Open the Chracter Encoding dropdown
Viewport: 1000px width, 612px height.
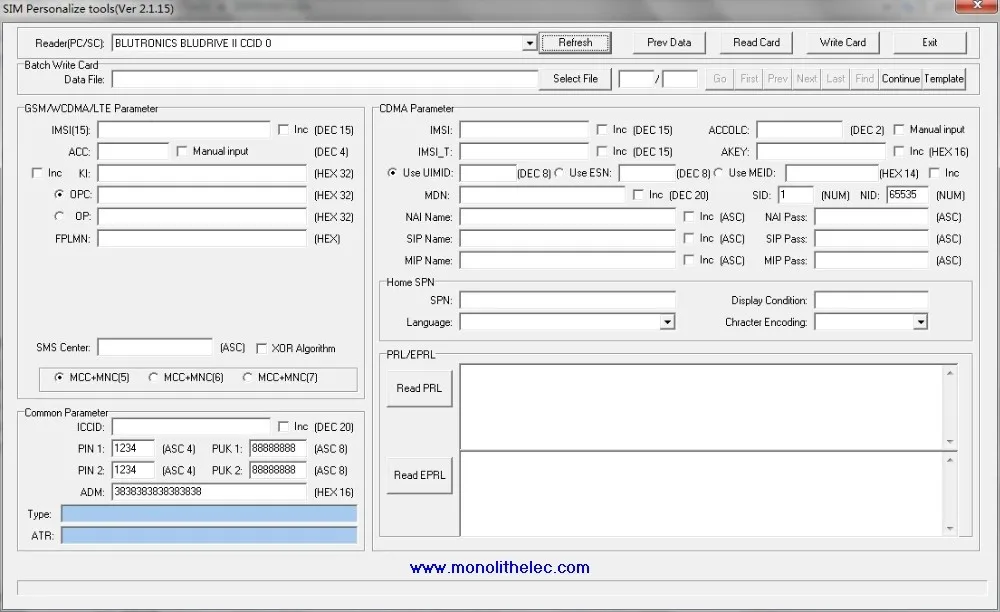[923, 322]
